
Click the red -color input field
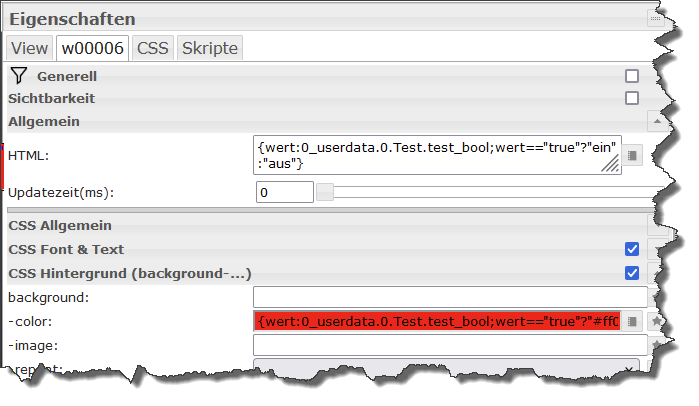(x=437, y=321)
